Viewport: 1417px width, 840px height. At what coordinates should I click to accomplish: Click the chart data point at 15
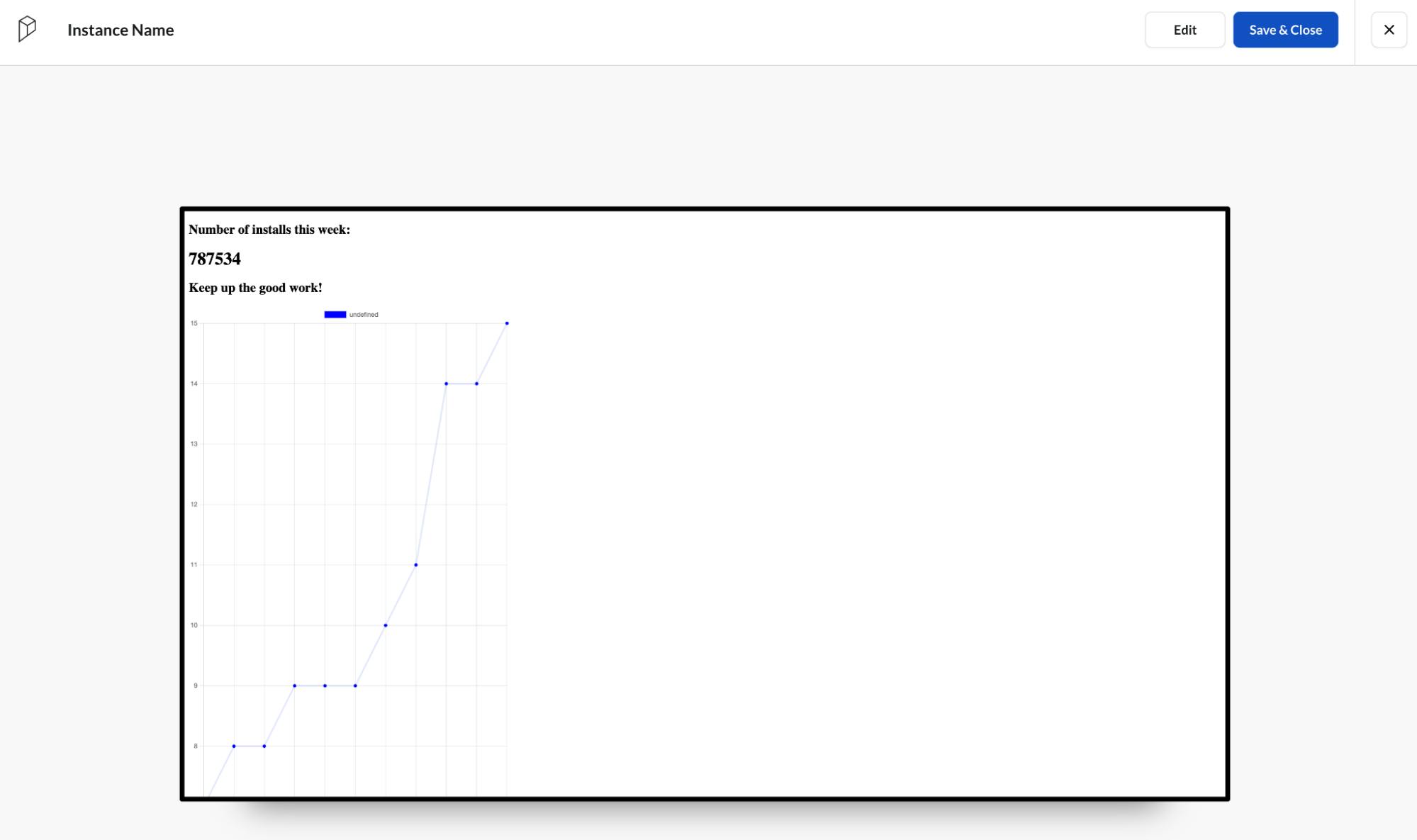point(507,323)
